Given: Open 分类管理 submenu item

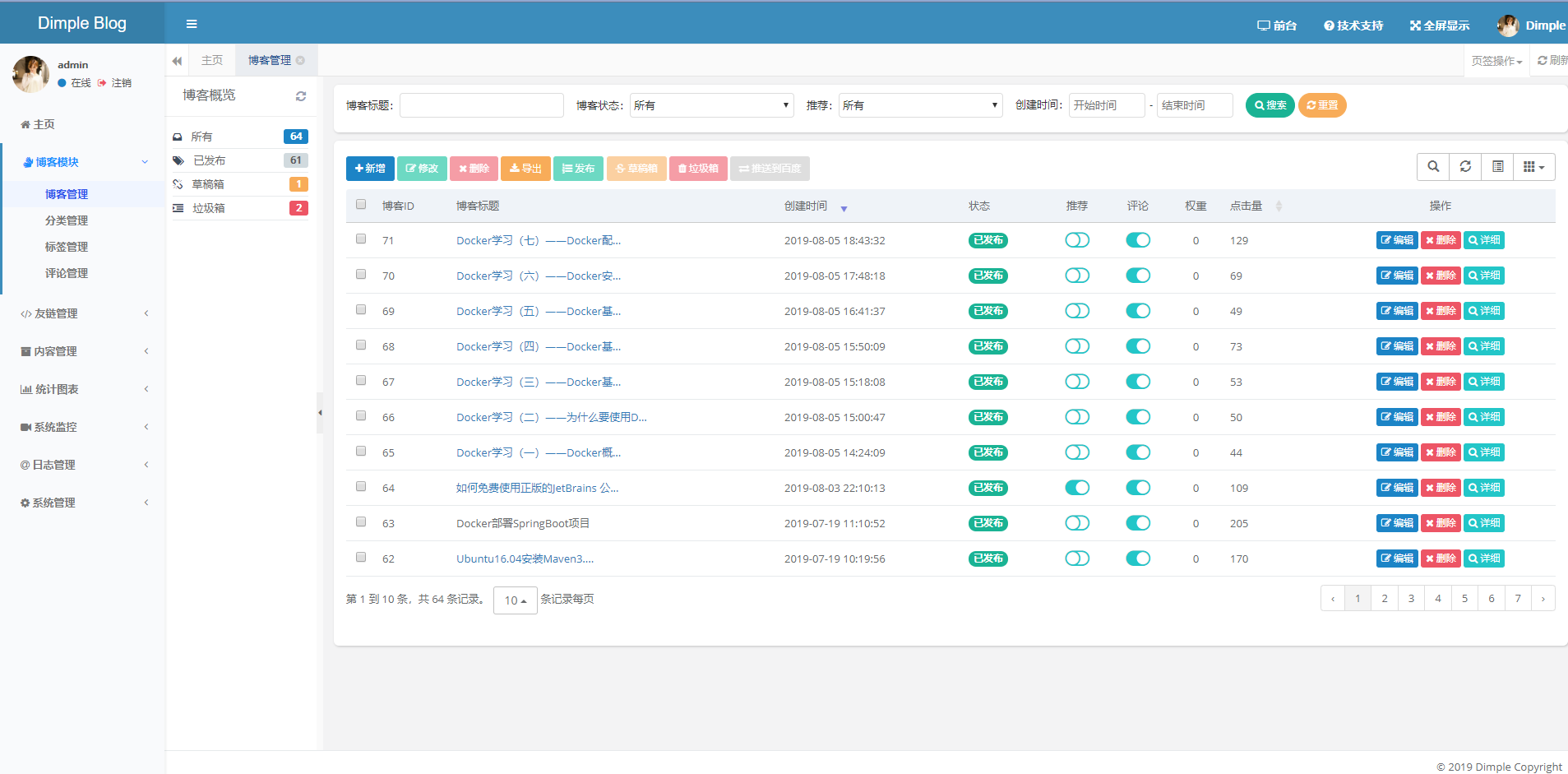Looking at the screenshot, I should (67, 220).
